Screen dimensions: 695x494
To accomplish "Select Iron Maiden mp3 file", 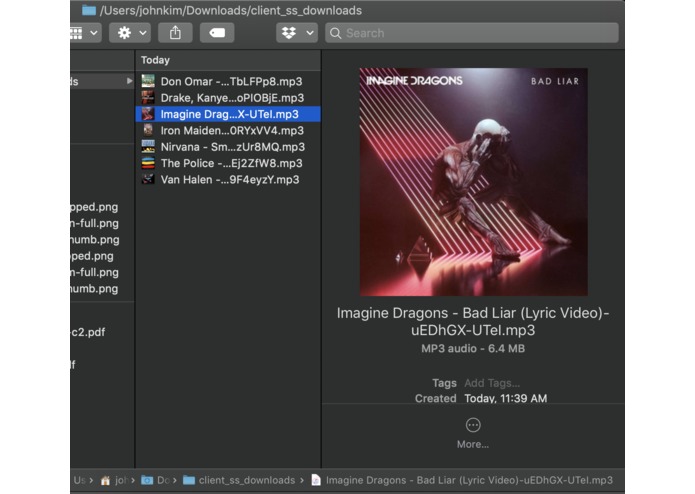I will (x=228, y=131).
